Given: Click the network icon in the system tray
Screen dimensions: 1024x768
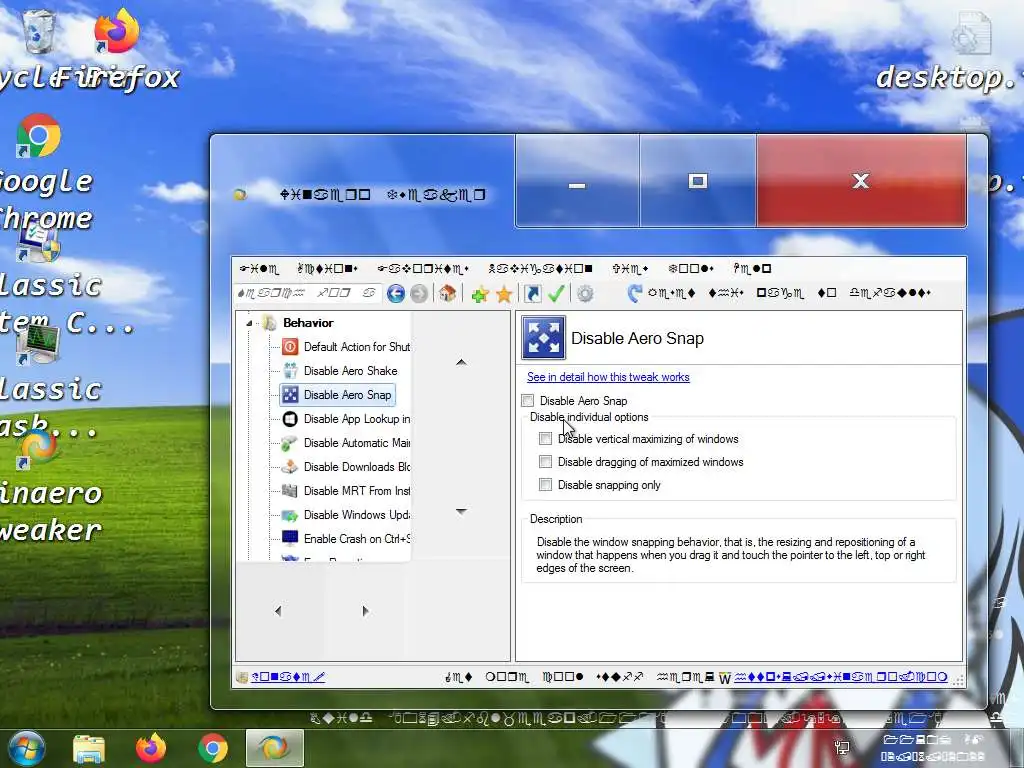Looking at the screenshot, I should [x=842, y=748].
